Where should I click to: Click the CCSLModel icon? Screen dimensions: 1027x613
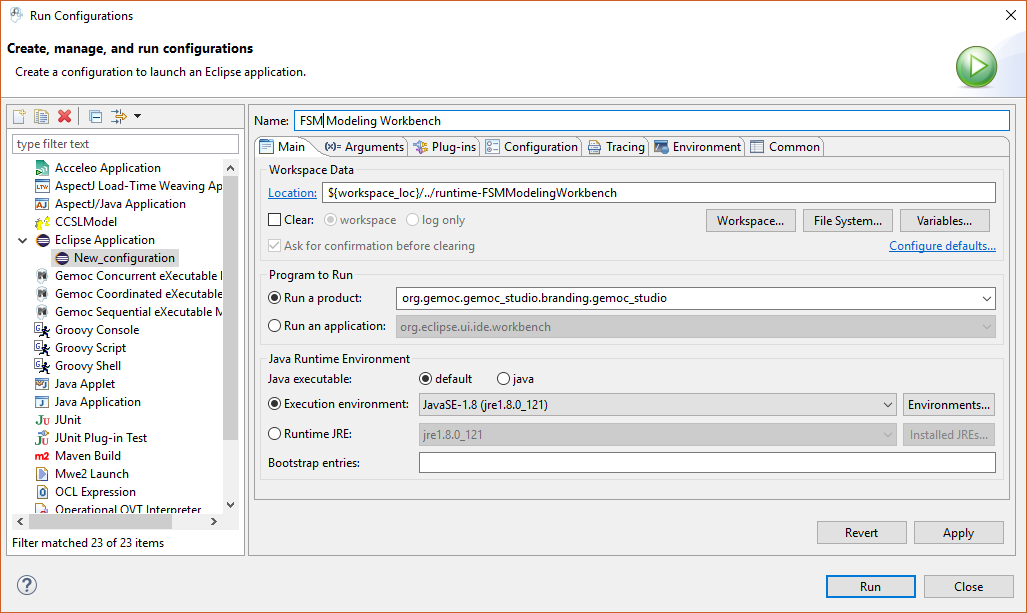pyautogui.click(x=42, y=222)
